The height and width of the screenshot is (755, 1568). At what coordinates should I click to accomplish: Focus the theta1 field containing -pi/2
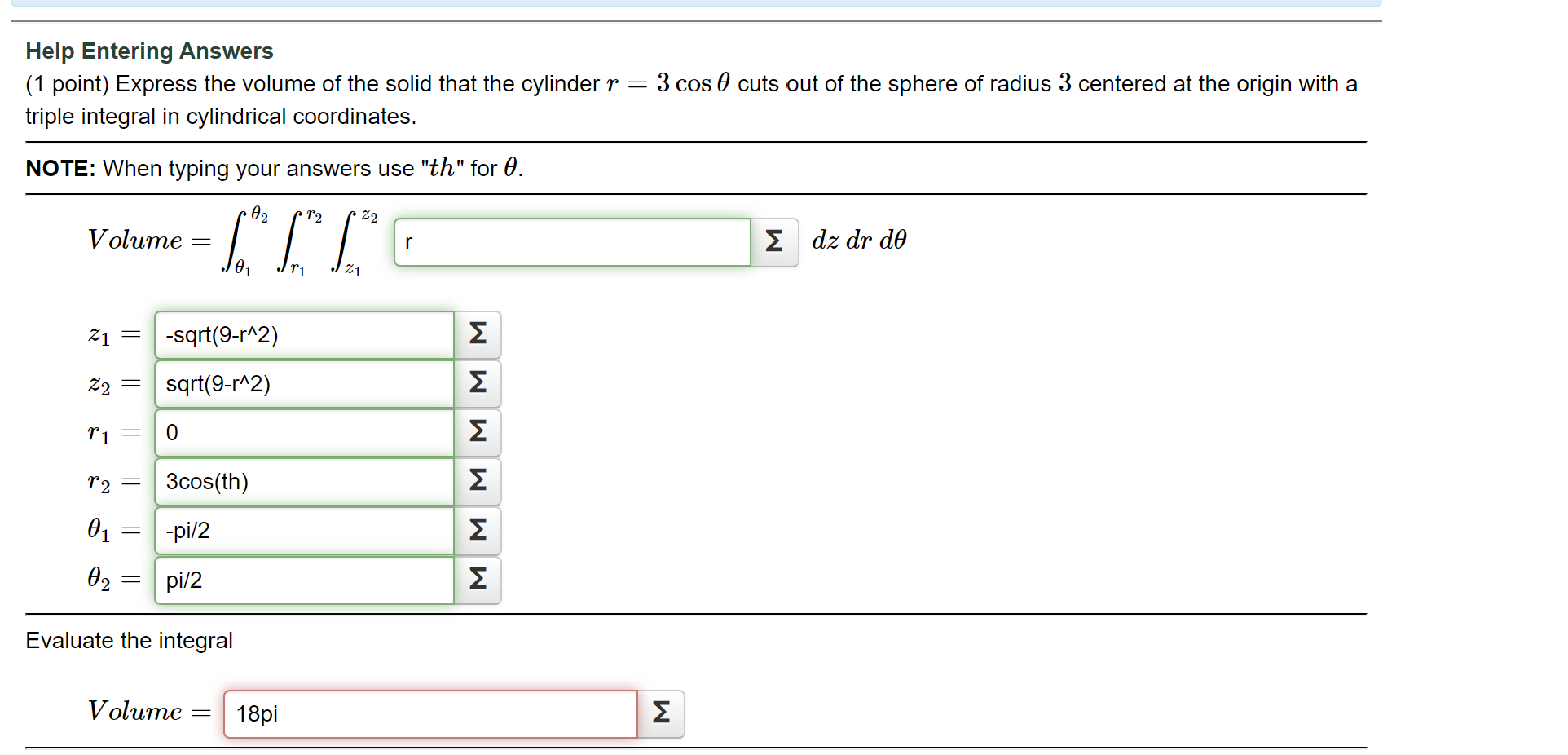pos(303,531)
